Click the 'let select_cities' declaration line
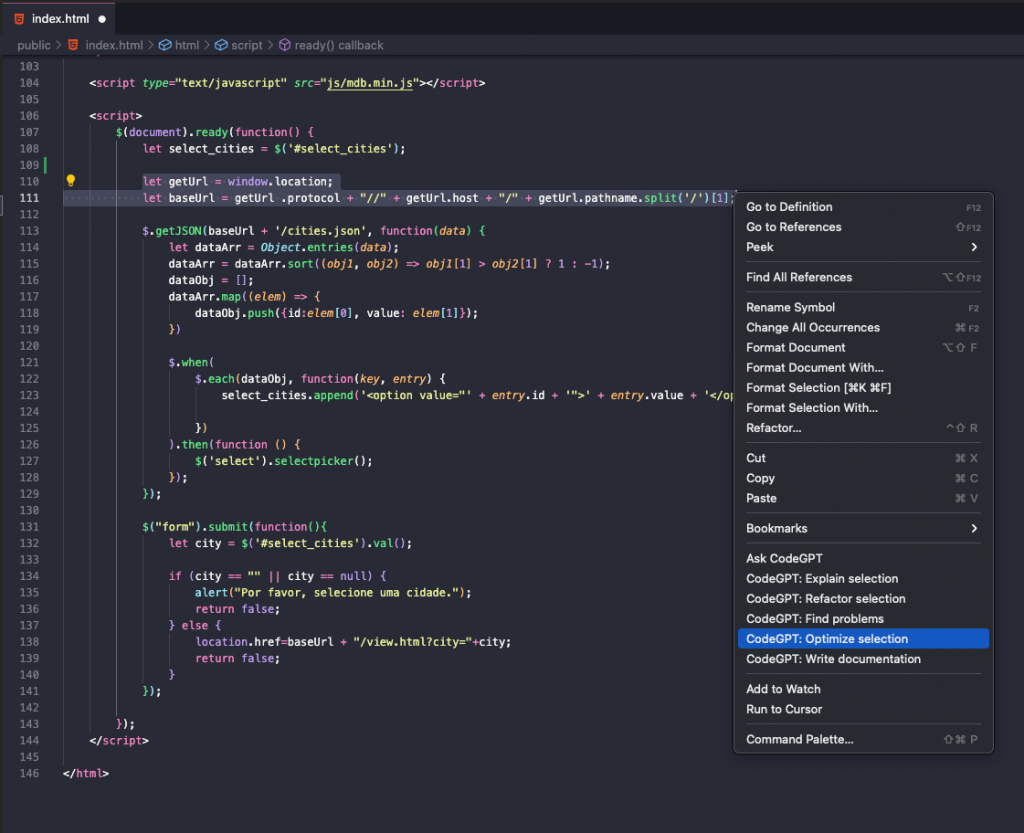Screen dimensions: 1024x833 (274, 149)
